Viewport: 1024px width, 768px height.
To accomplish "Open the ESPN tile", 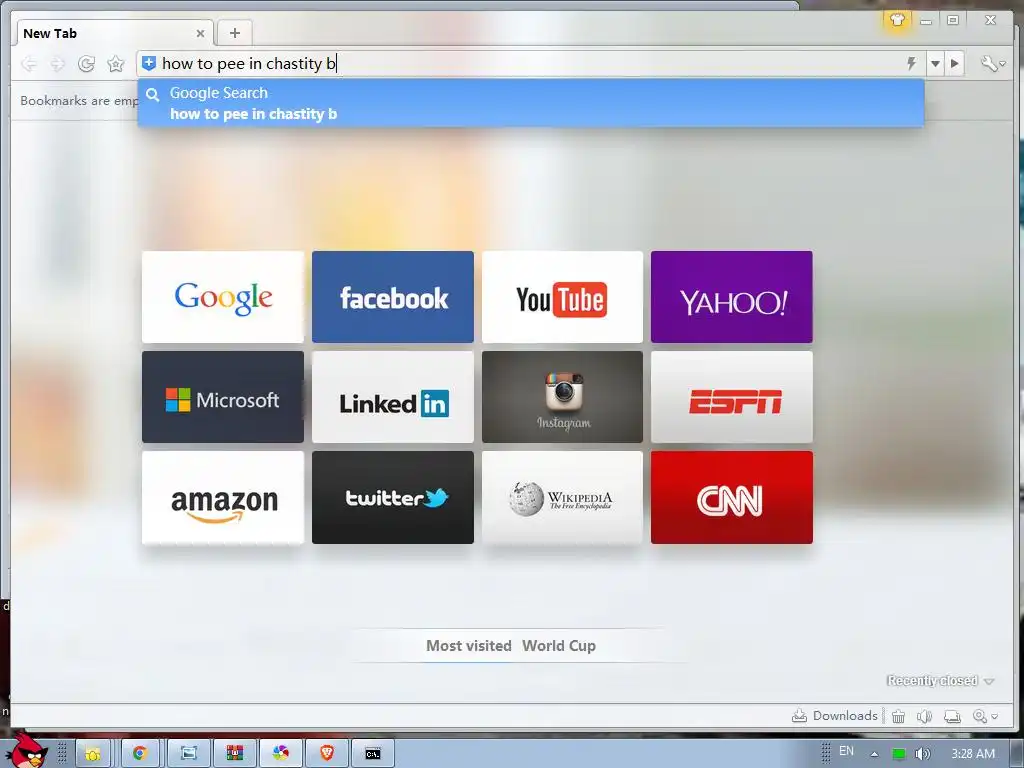I will tap(731, 397).
